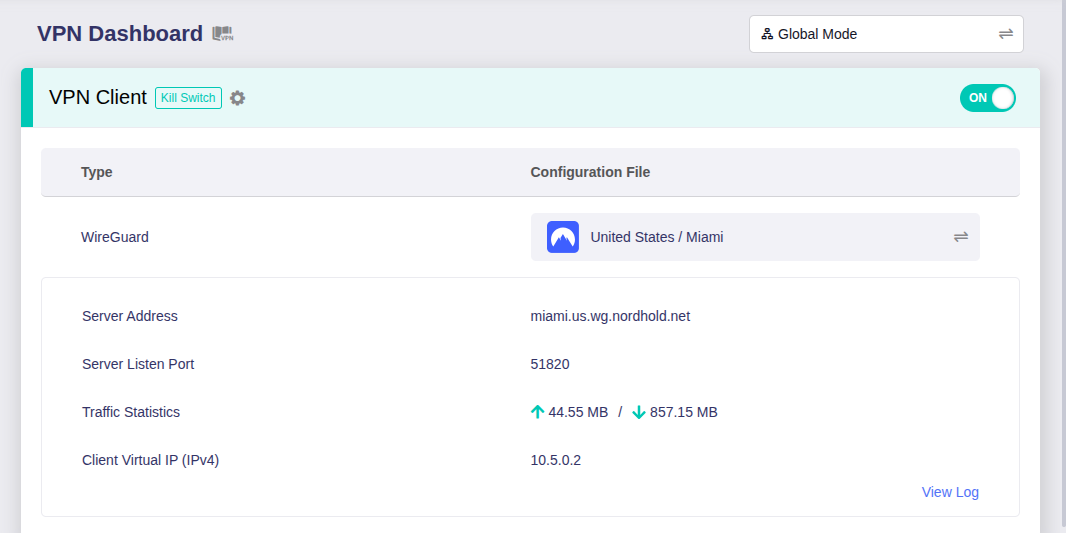Click the VPN Dashboard page title
The image size is (1066, 533).
pos(120,34)
